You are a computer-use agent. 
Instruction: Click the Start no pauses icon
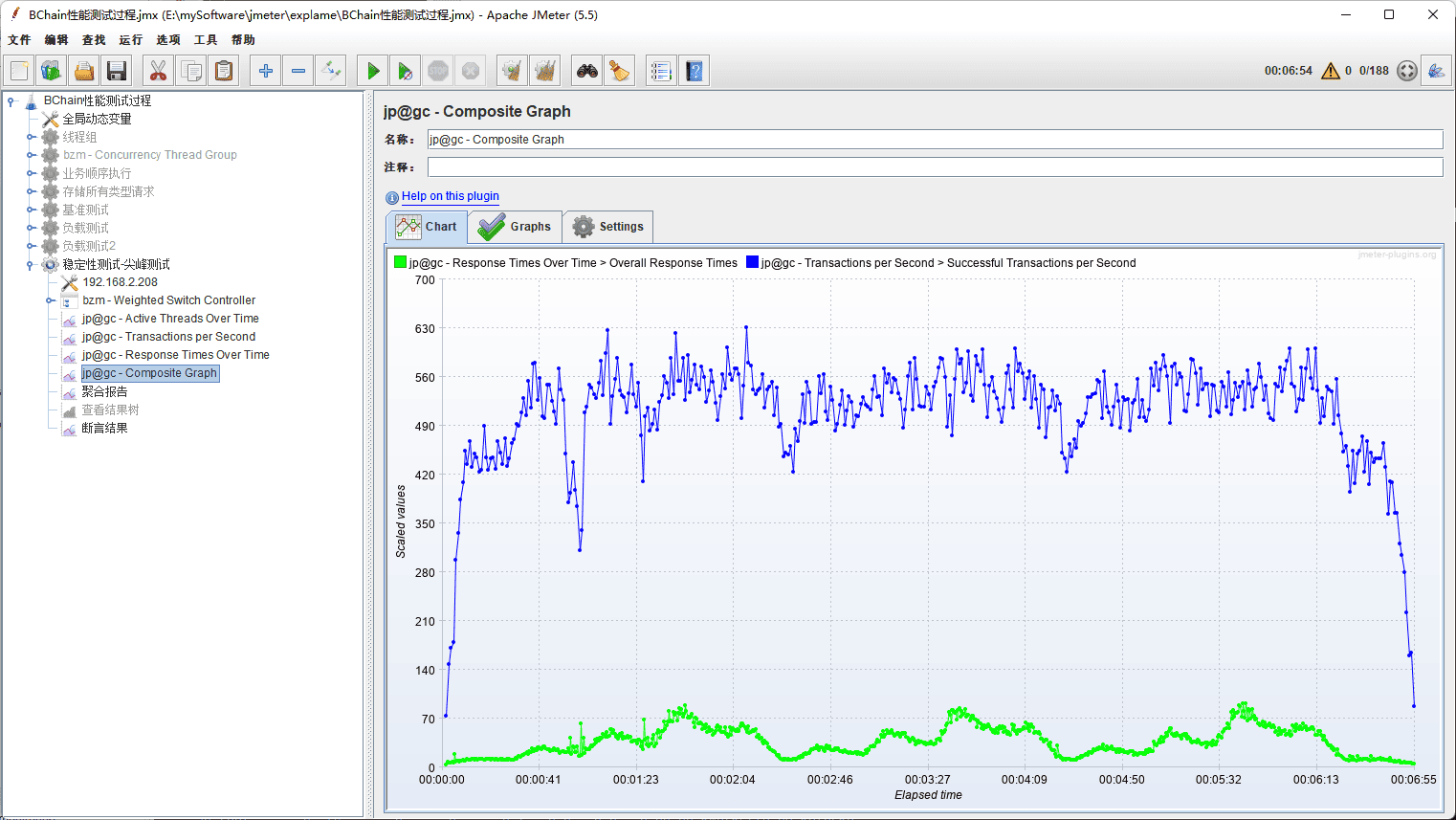click(406, 71)
